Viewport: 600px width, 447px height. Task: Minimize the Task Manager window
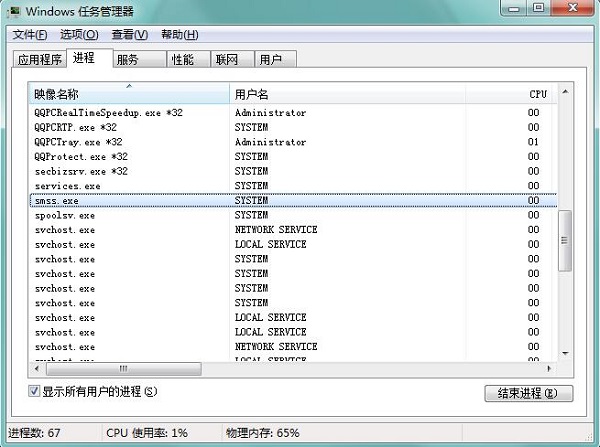pyautogui.click(x=514, y=8)
